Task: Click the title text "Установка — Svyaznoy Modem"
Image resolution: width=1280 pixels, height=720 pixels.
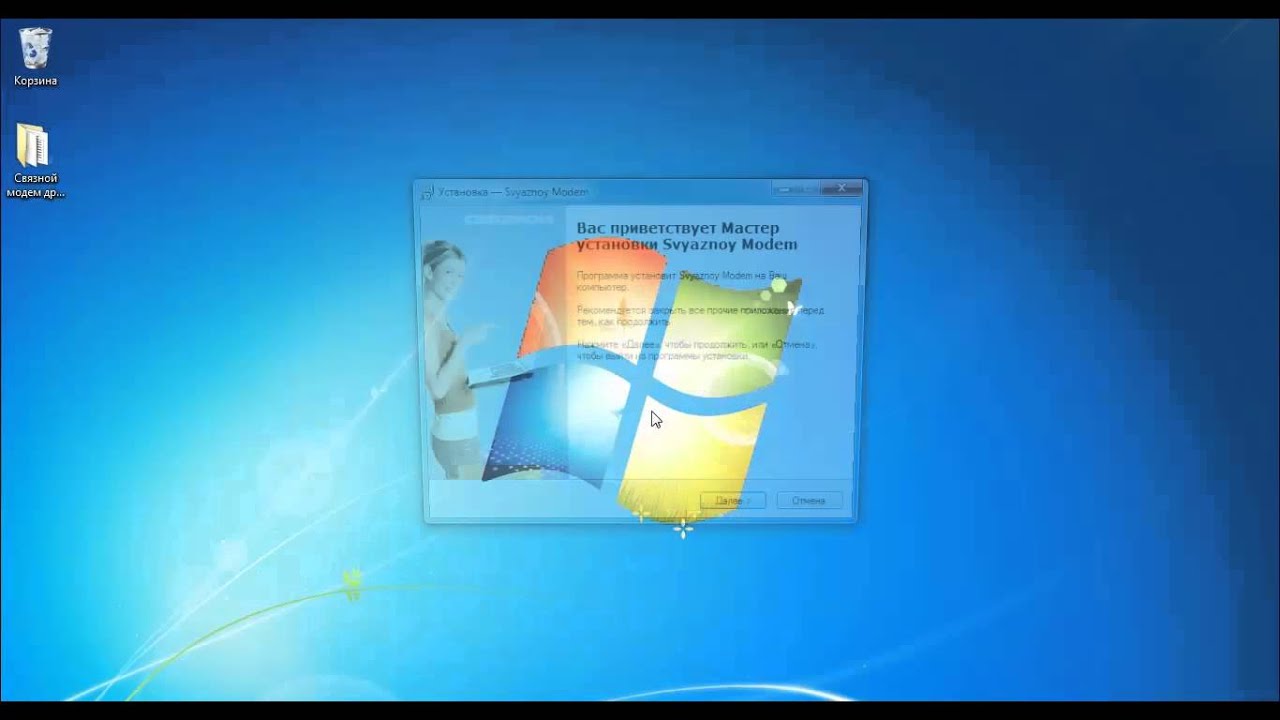Action: [513, 192]
